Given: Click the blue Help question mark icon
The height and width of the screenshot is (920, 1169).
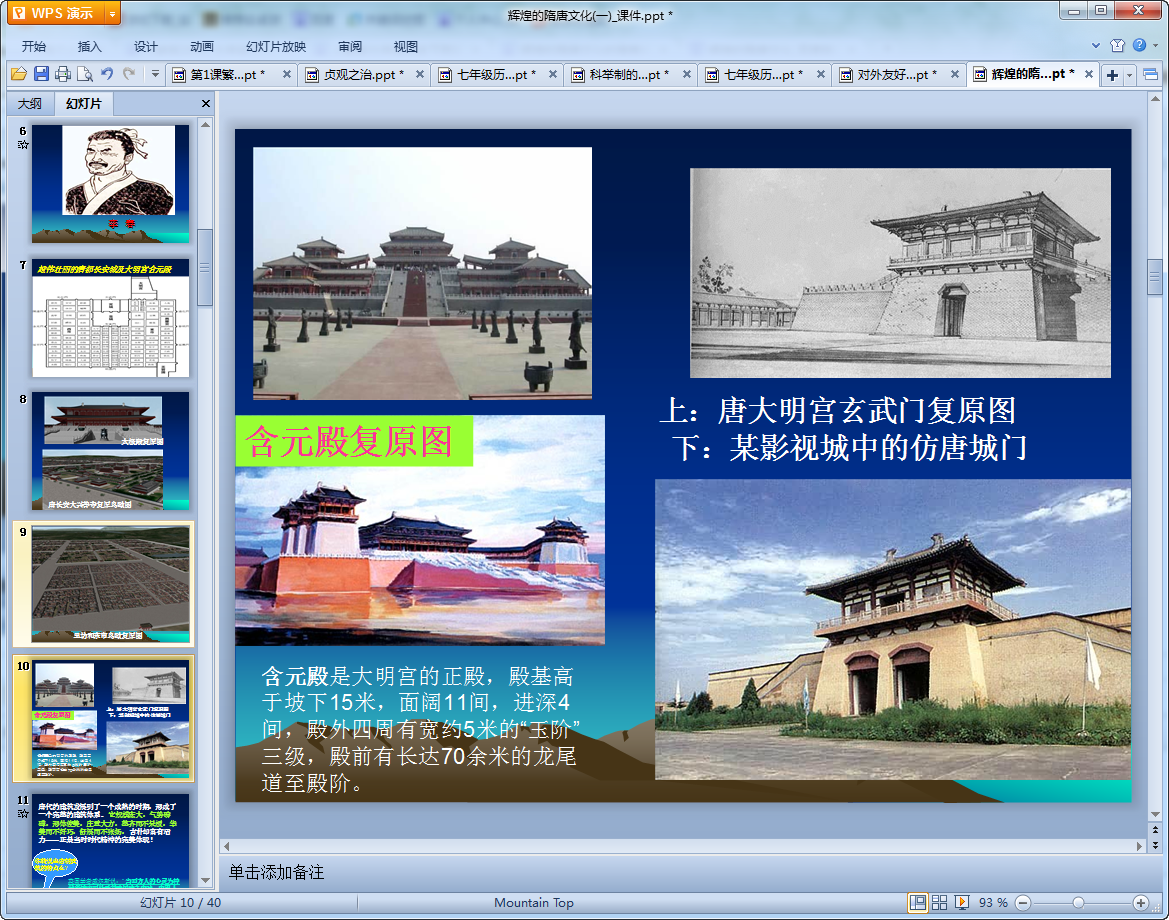Looking at the screenshot, I should click(1139, 46).
